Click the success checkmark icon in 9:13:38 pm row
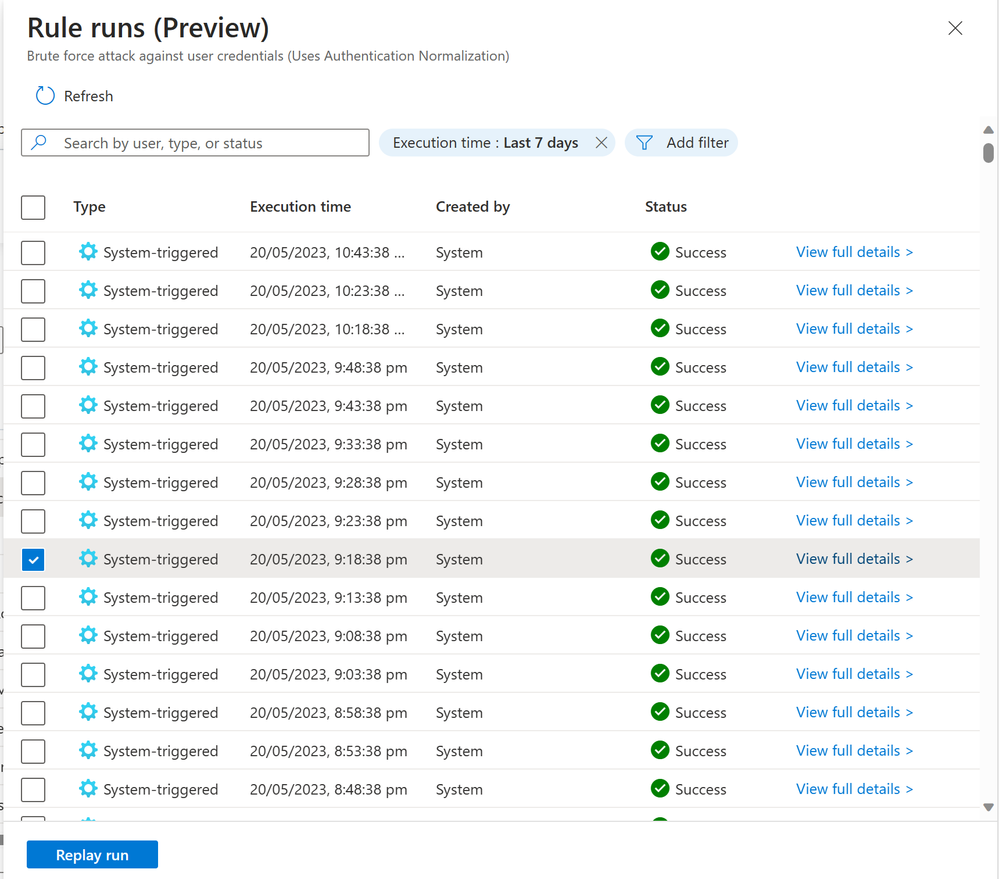This screenshot has width=999, height=879. point(660,597)
